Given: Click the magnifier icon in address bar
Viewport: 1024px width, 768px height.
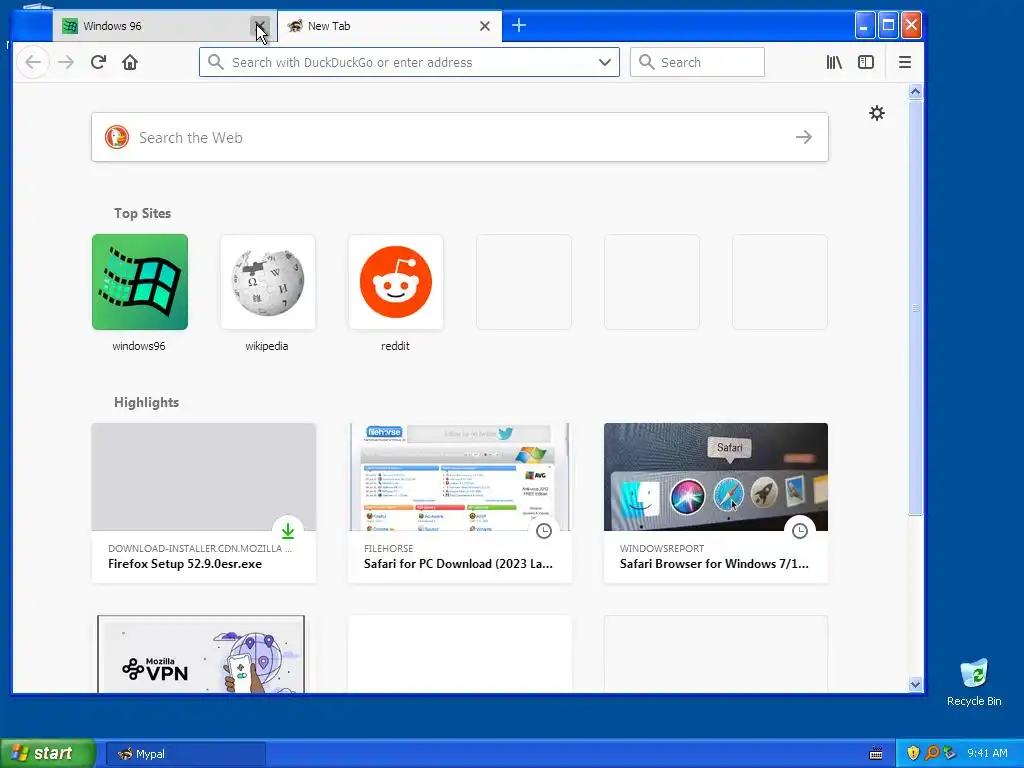Looking at the screenshot, I should pos(216,62).
